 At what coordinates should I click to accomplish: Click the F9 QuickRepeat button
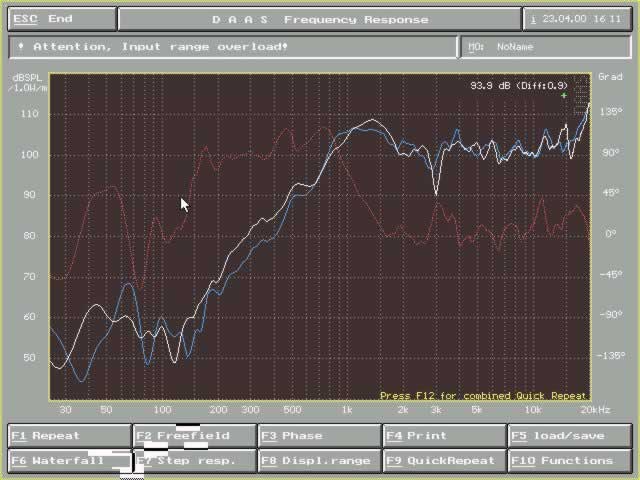[x=444, y=461]
